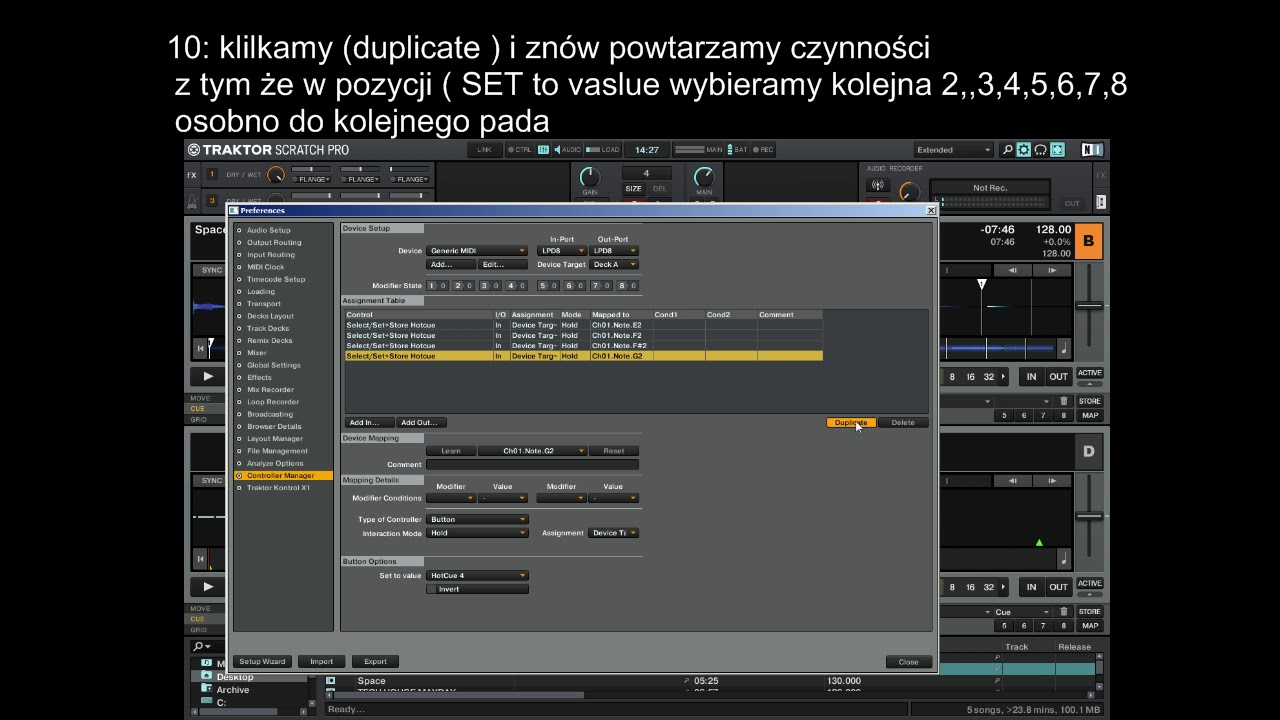This screenshot has width=1280, height=720.
Task: Open the Extended layout dropdown in header
Action: point(953,150)
